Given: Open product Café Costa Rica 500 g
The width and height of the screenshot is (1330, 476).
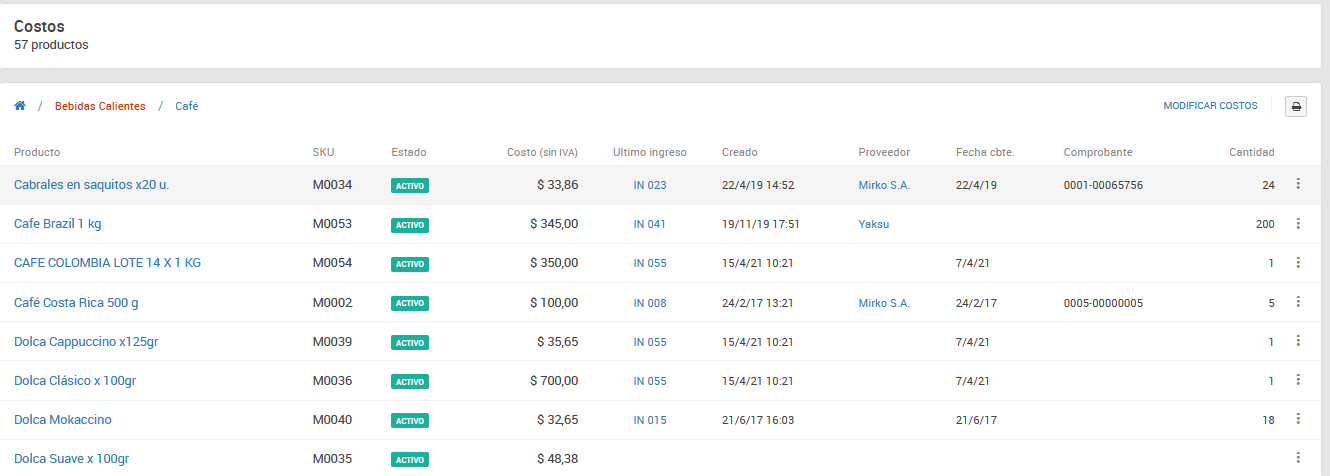Looking at the screenshot, I should click(x=76, y=302).
